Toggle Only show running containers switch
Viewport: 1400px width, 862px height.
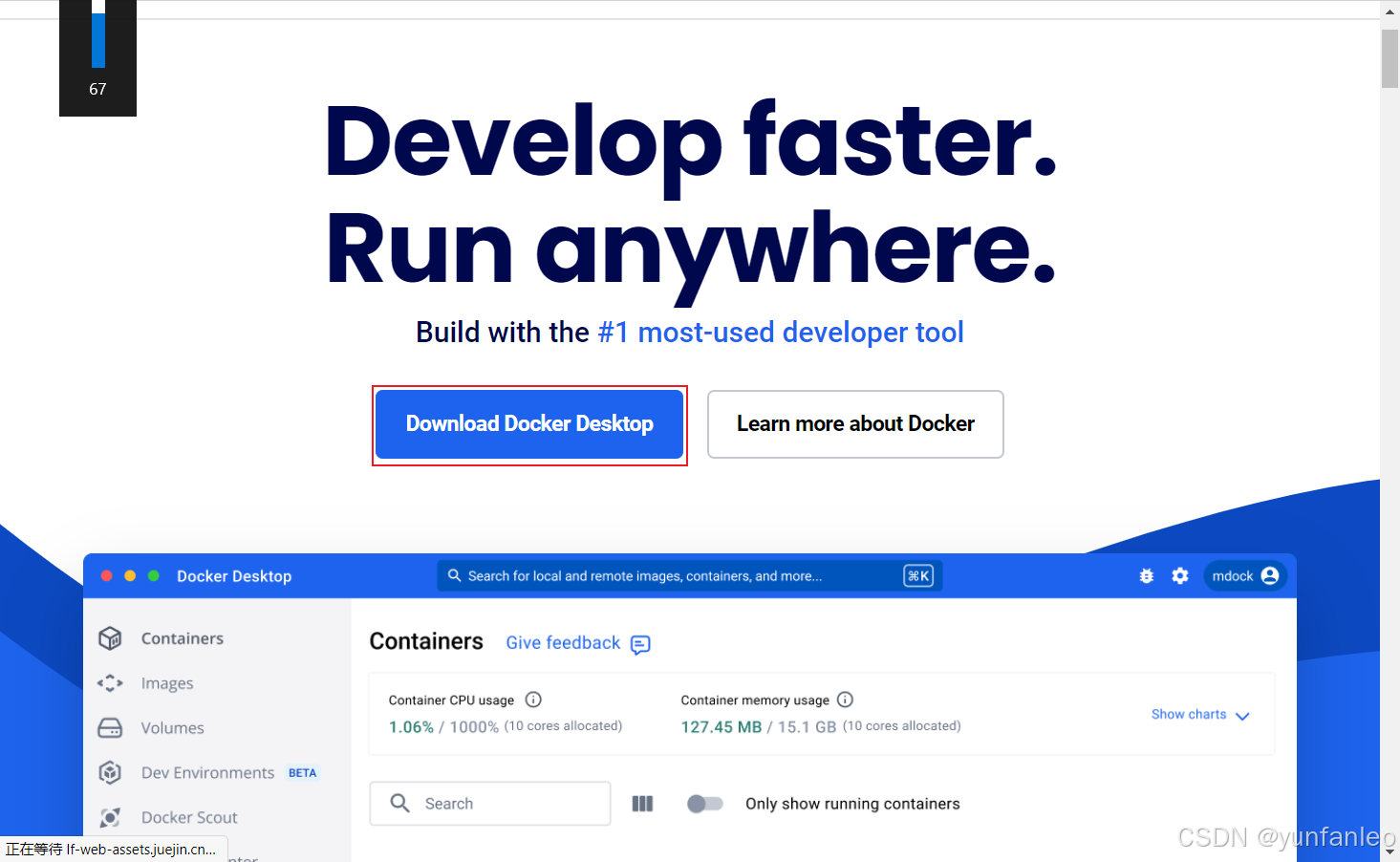[705, 804]
